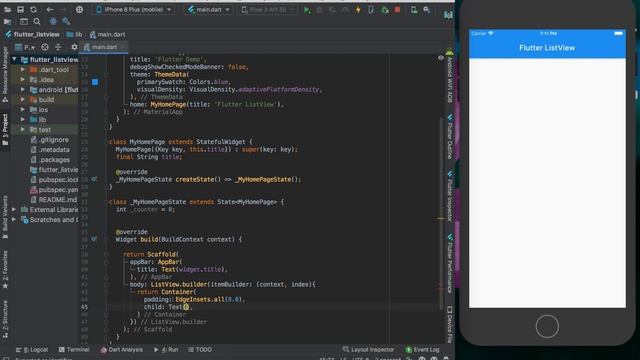
Task: Click the override gutter icon beside createState
Action: click(x=94, y=179)
